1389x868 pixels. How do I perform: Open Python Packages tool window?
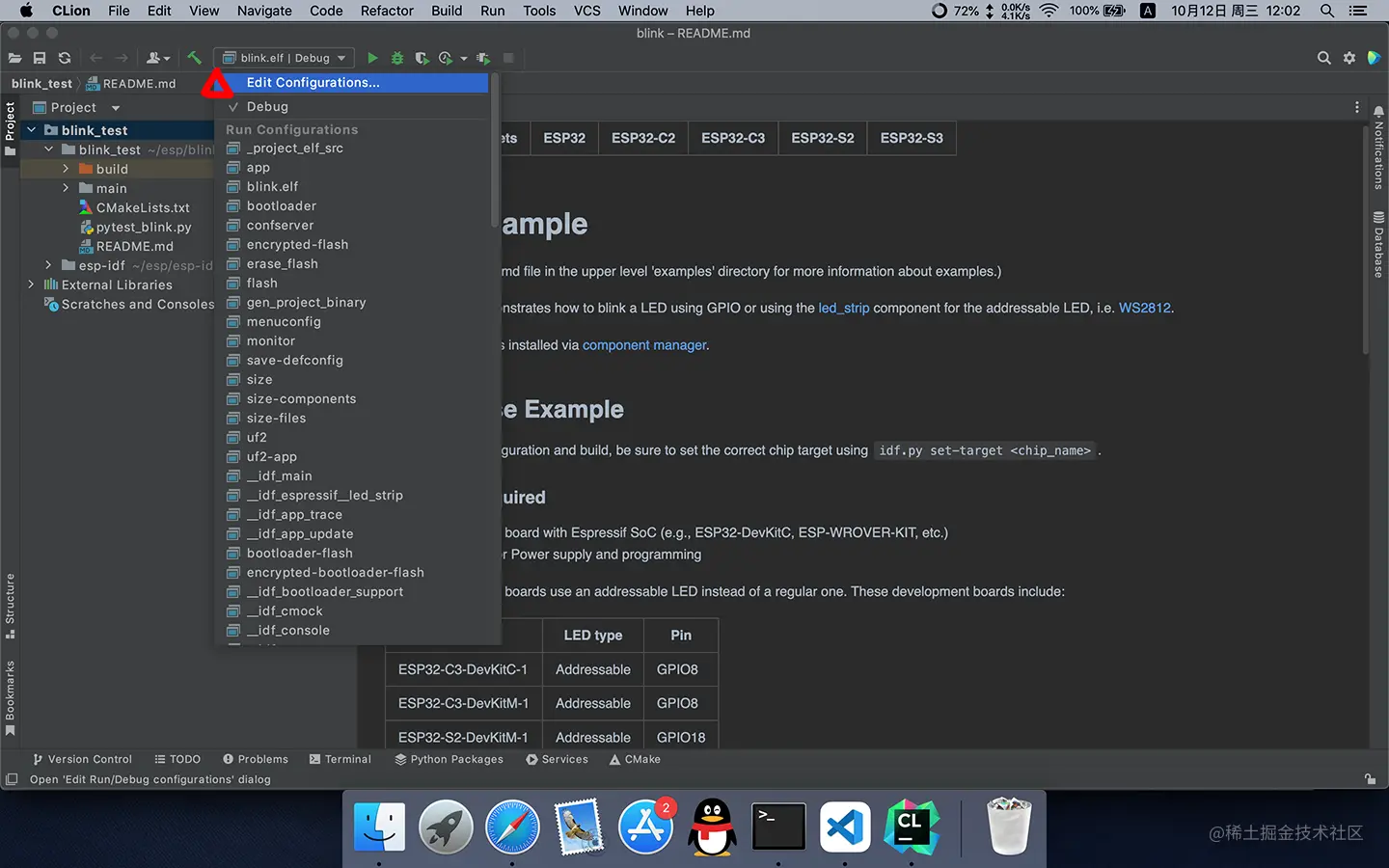point(449,760)
